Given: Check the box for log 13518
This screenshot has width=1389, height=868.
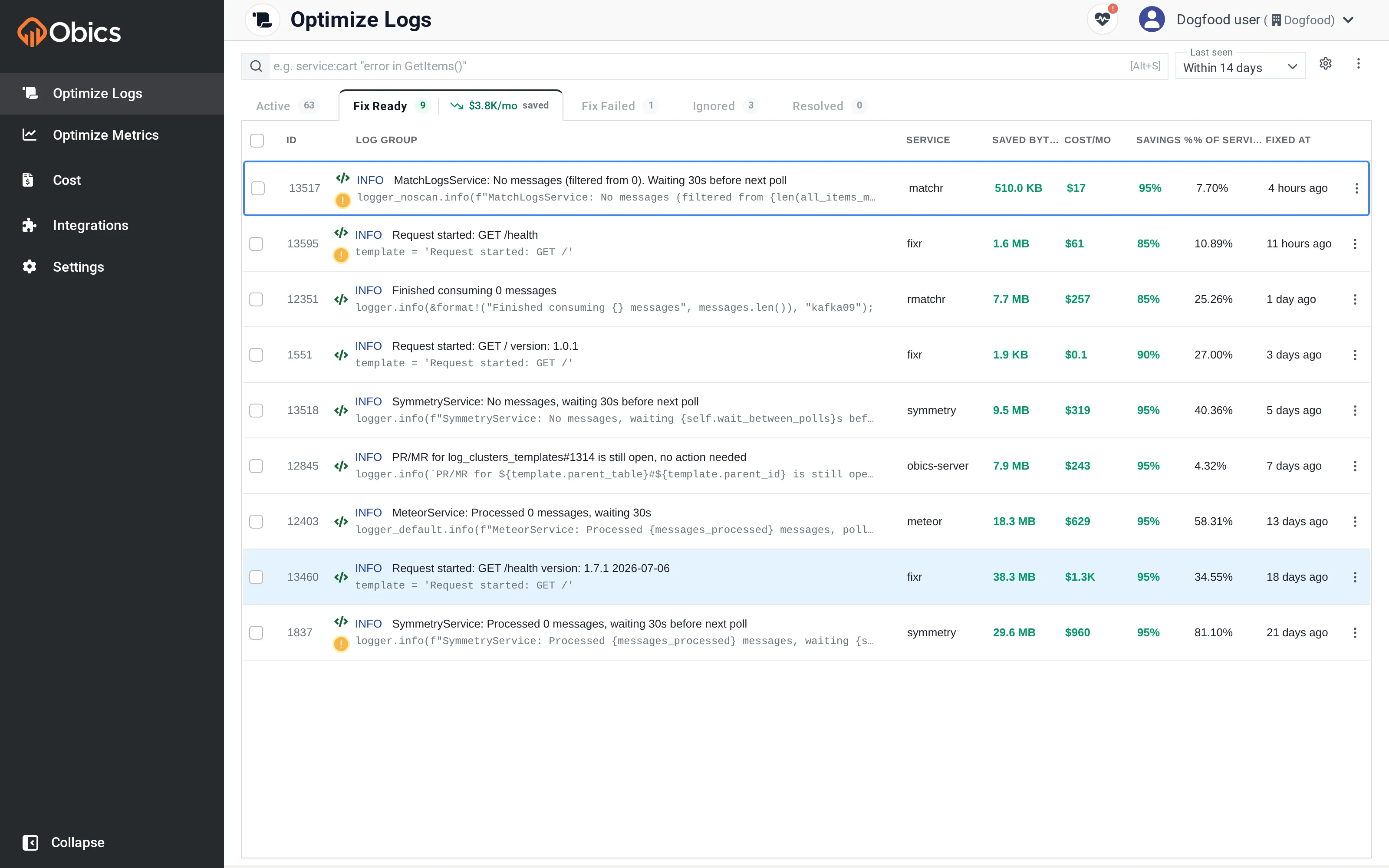Looking at the screenshot, I should click(x=256, y=411).
